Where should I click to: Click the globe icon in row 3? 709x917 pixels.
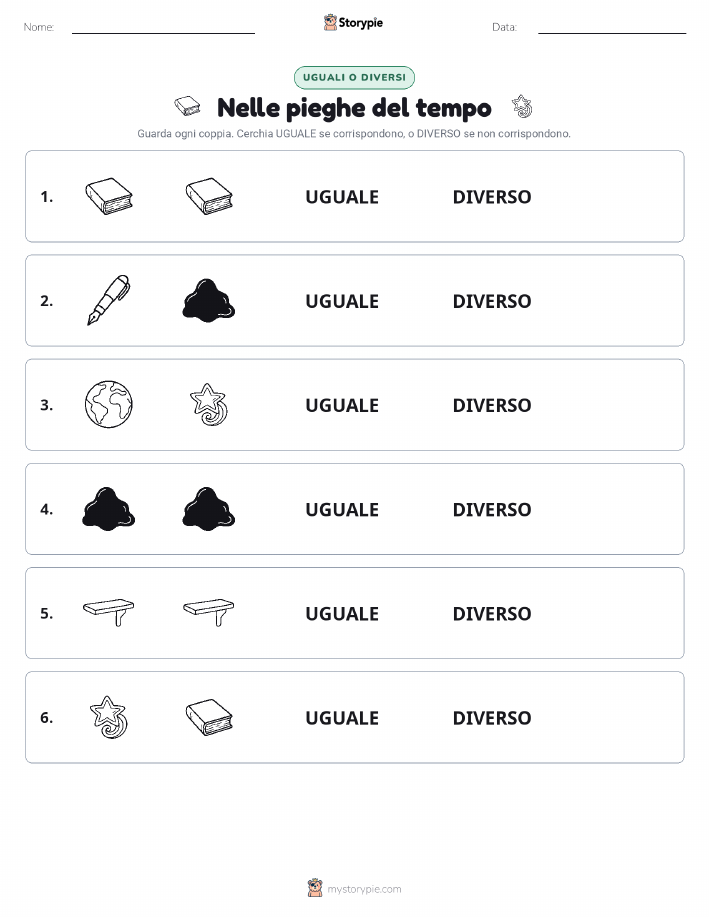[109, 404]
